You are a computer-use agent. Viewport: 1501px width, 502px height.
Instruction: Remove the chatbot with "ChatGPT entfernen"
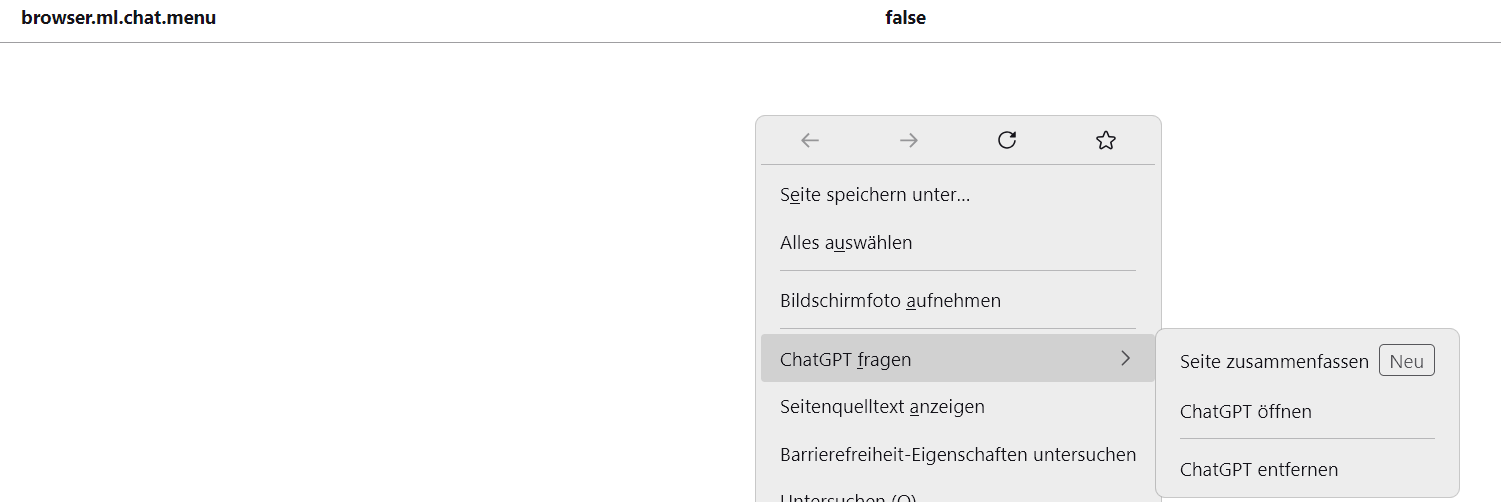tap(1258, 470)
